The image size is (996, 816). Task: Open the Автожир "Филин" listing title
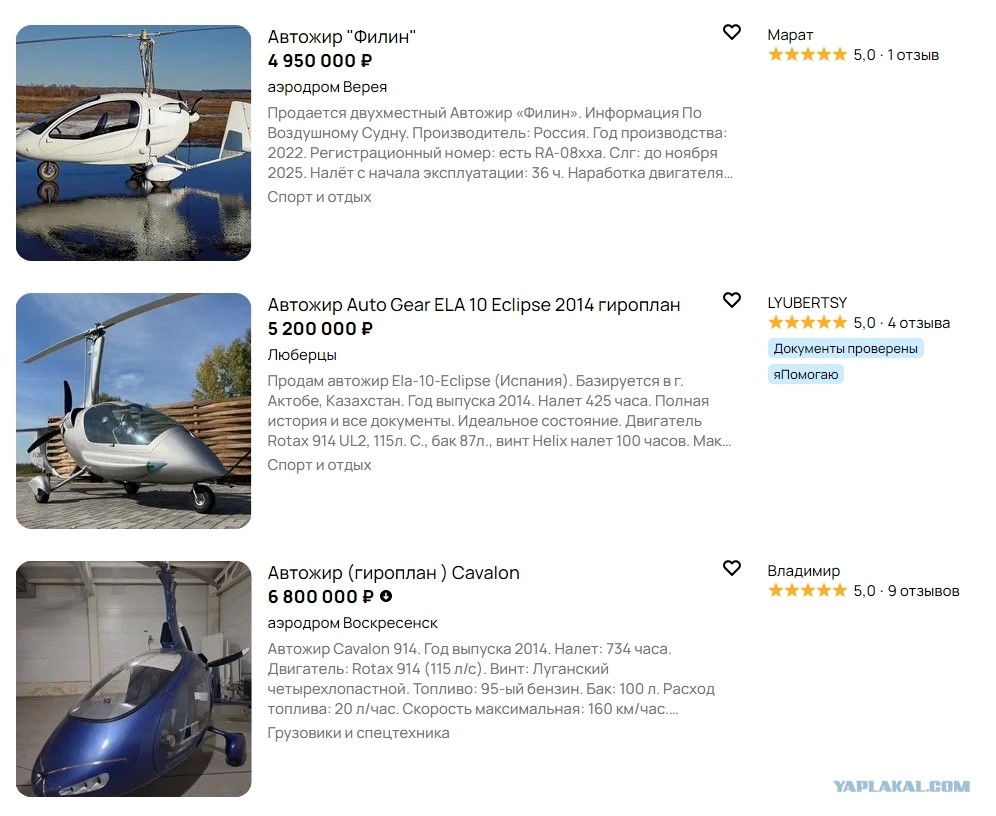point(341,37)
